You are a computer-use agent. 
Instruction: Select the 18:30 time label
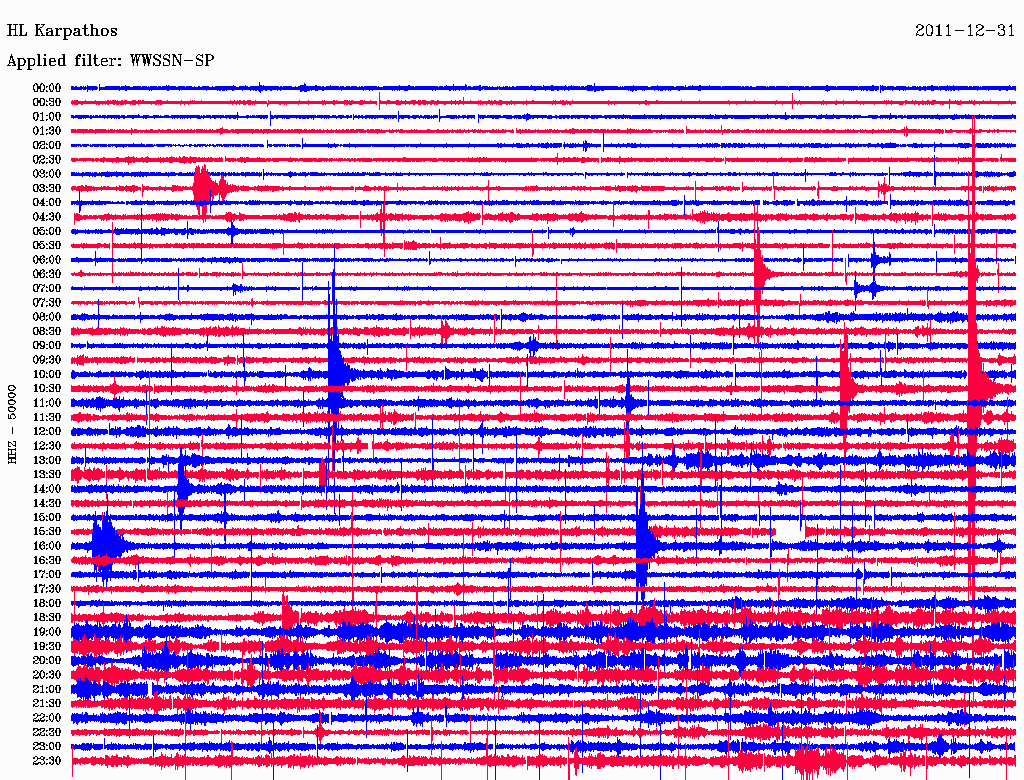pos(46,617)
